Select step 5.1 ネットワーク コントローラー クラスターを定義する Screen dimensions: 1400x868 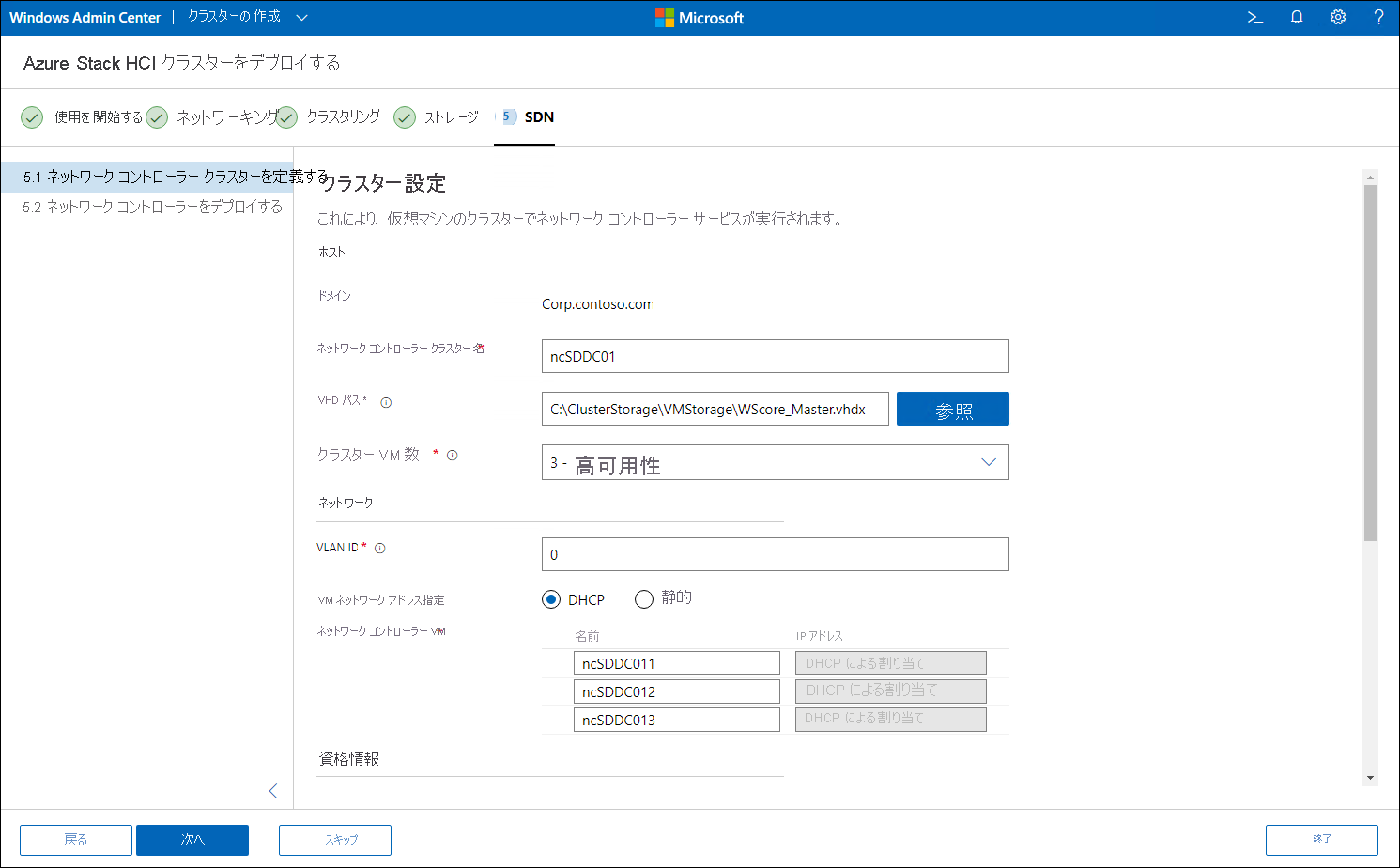(x=147, y=177)
